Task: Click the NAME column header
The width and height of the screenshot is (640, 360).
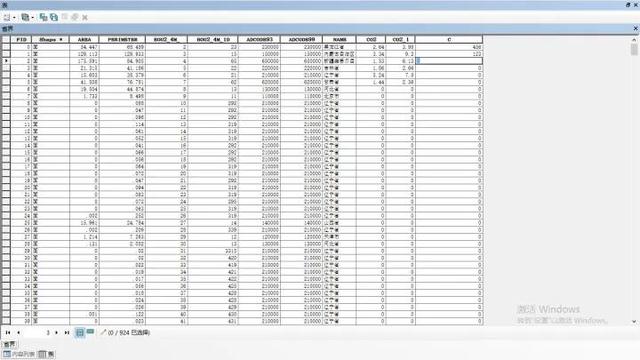Action: click(x=339, y=40)
